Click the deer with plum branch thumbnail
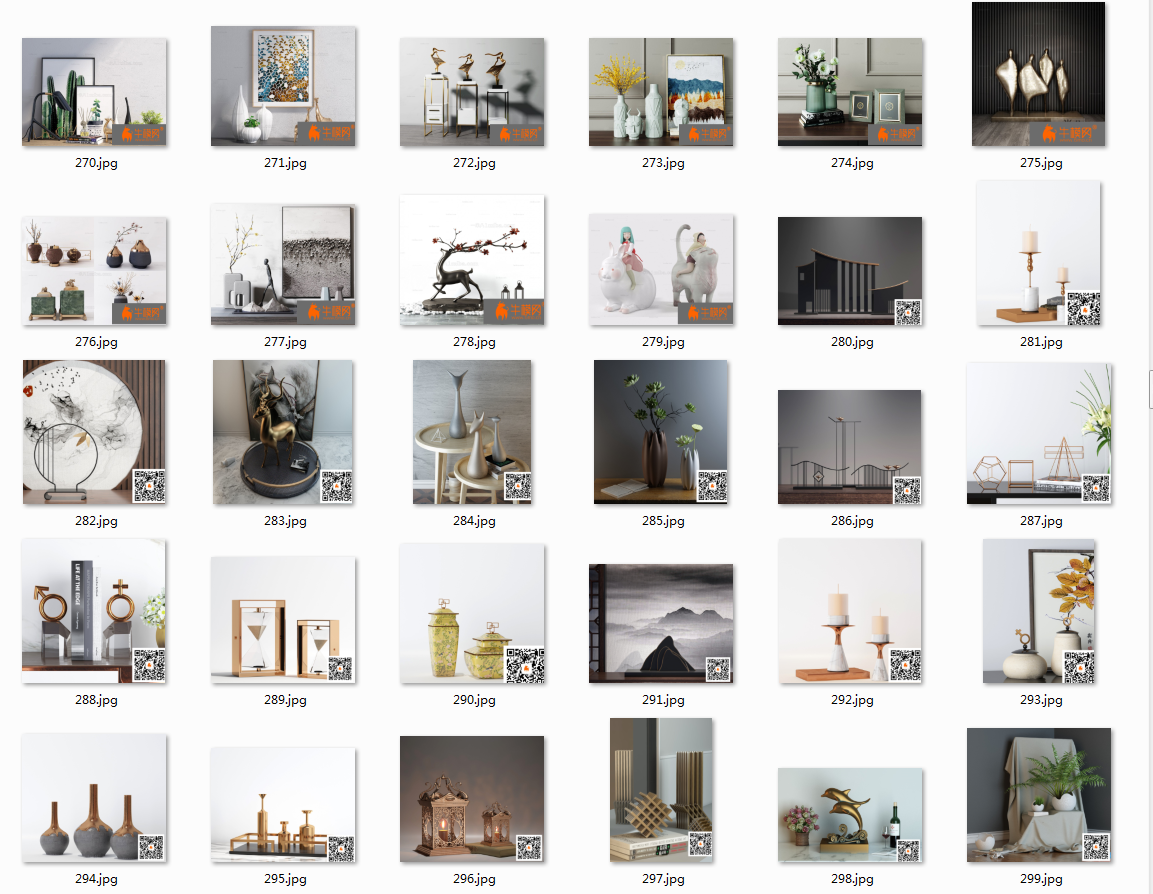 pos(472,260)
